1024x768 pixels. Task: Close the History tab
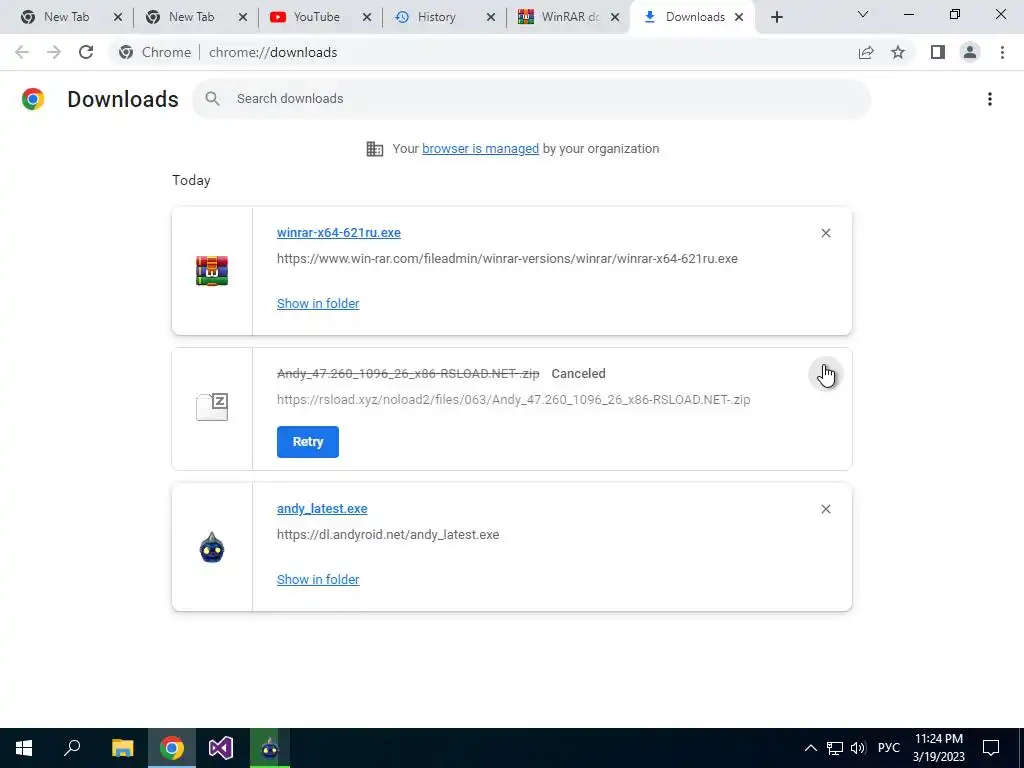491,17
